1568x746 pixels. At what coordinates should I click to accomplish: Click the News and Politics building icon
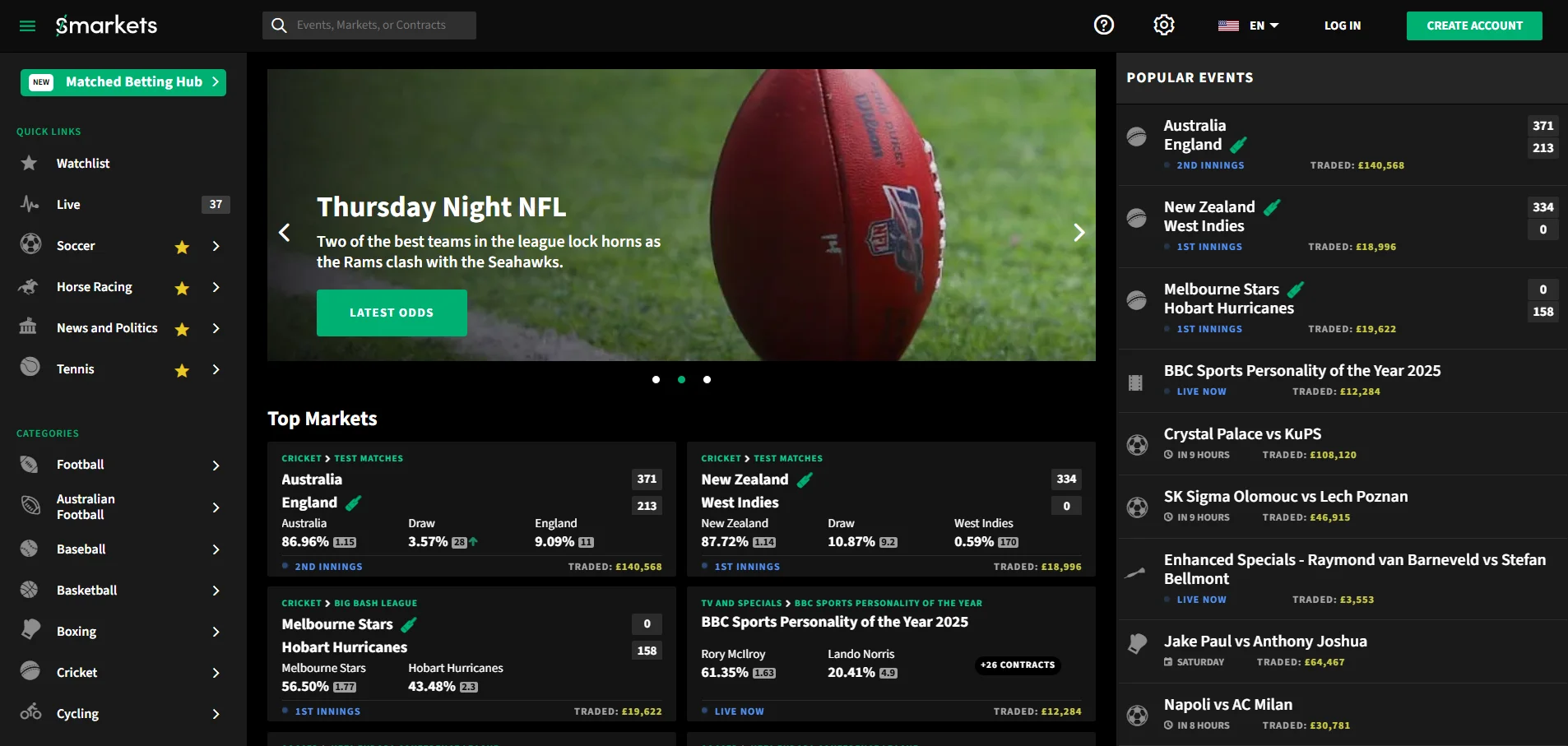point(28,327)
